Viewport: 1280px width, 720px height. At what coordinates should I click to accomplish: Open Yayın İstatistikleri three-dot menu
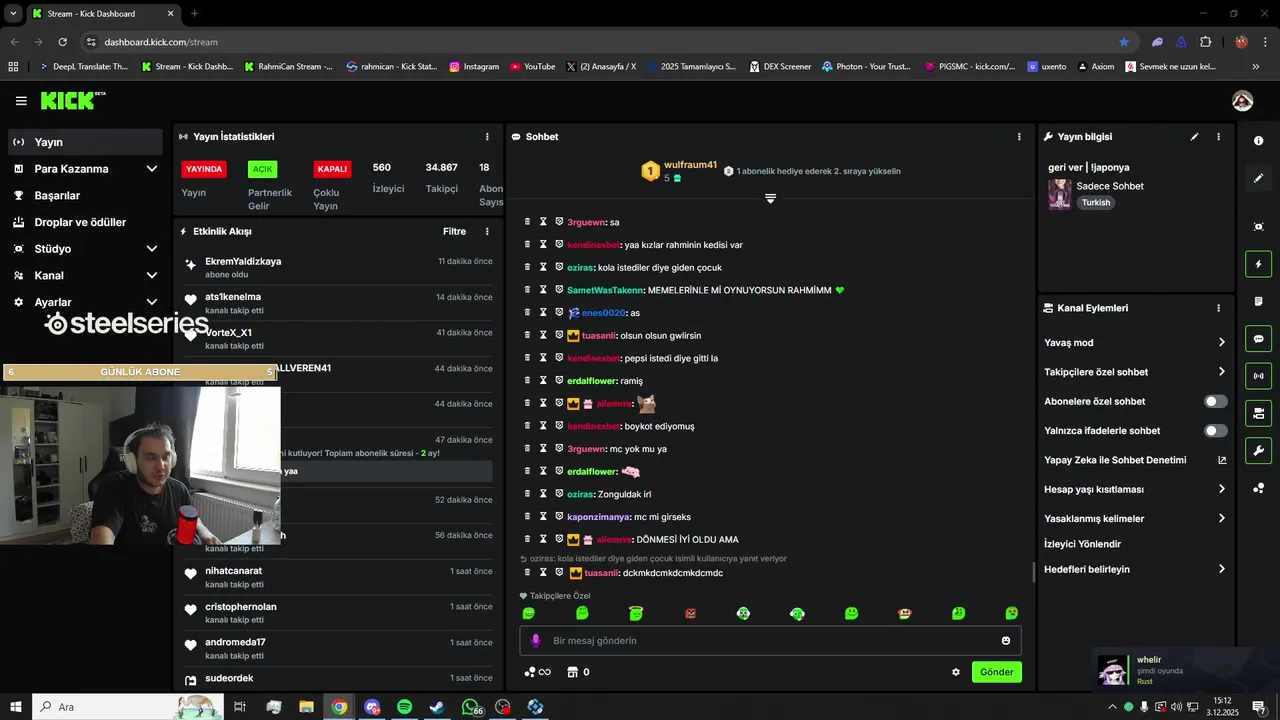coord(487,137)
